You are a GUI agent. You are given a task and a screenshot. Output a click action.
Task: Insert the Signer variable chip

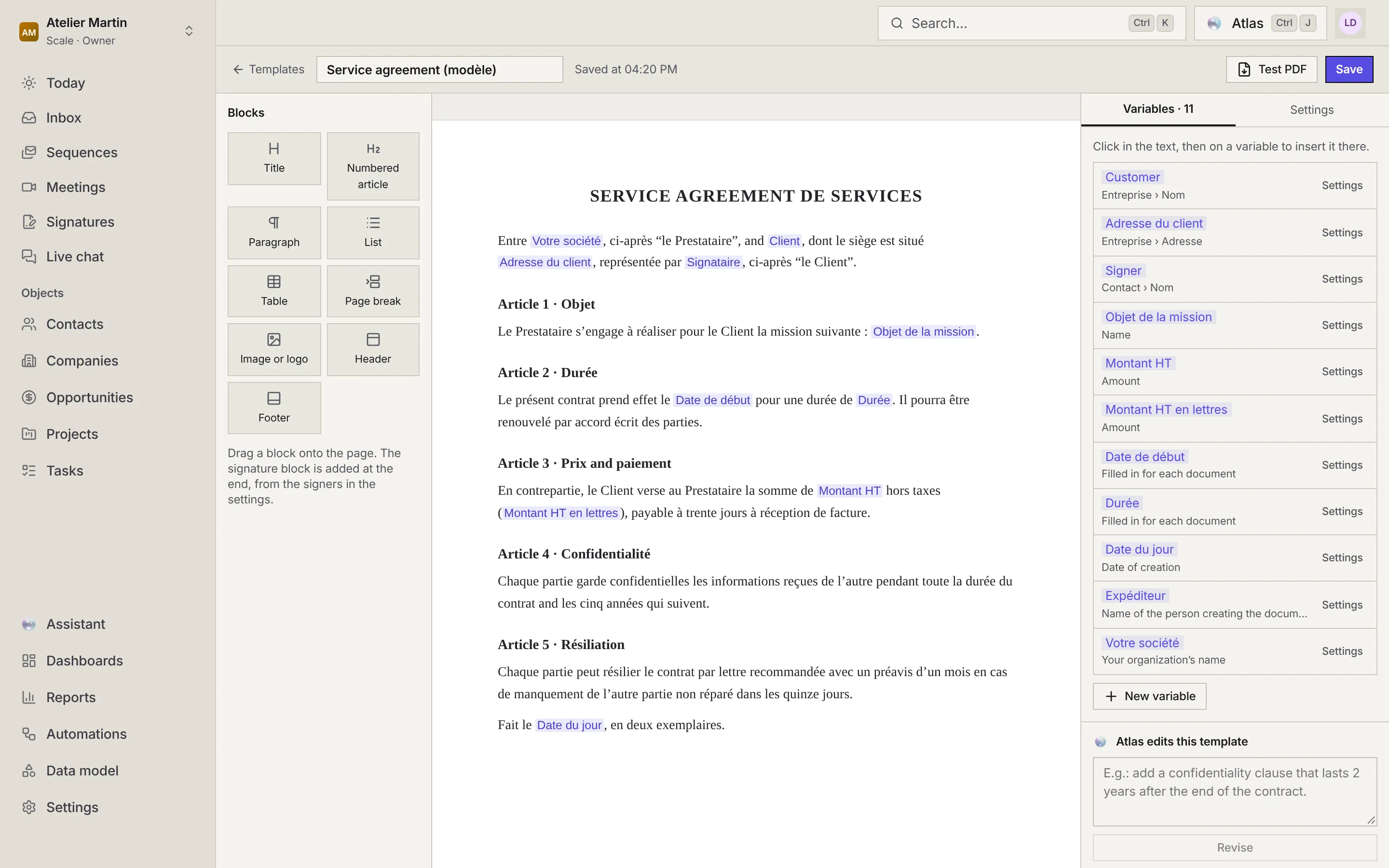(x=1123, y=271)
